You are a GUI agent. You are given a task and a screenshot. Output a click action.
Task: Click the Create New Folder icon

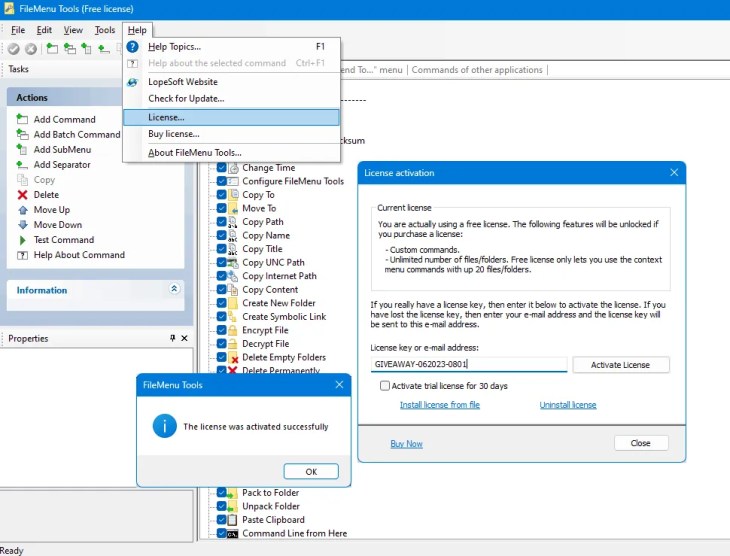(233, 303)
